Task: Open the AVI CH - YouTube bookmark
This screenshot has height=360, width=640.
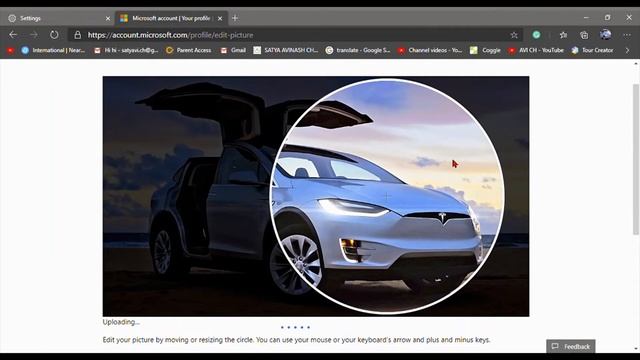Action: (536, 50)
